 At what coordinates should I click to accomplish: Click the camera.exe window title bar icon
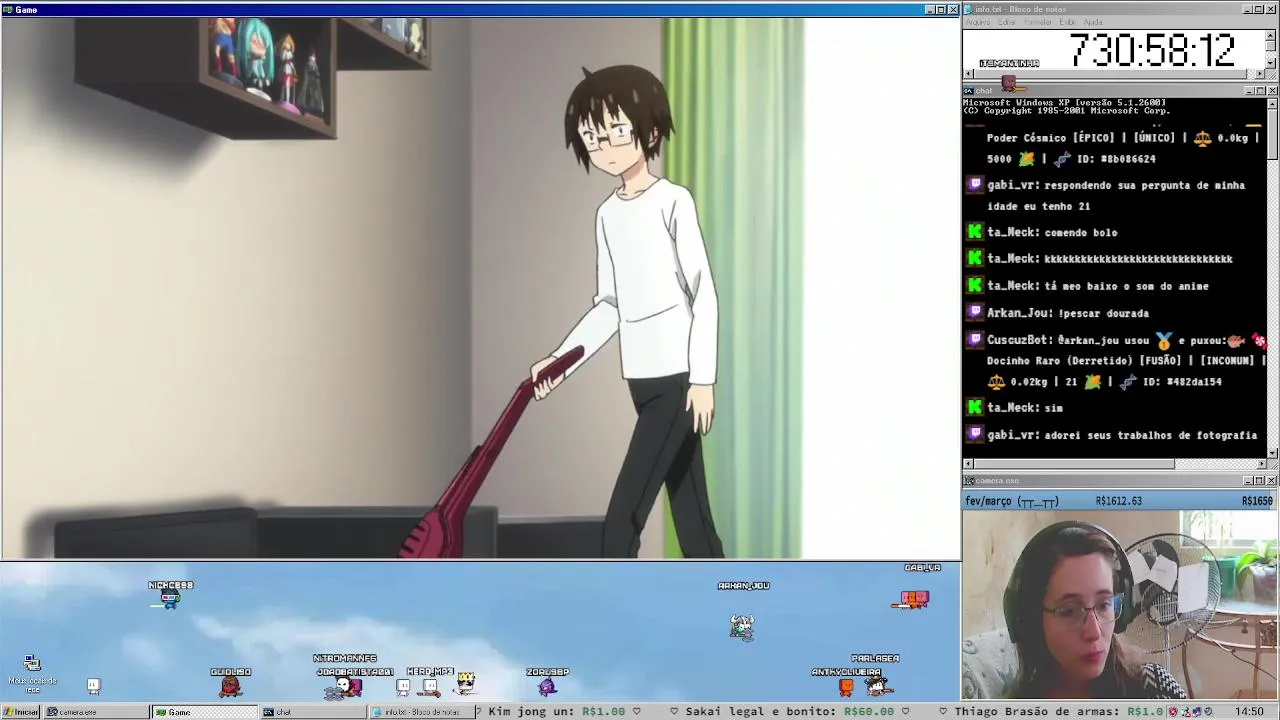coord(969,481)
